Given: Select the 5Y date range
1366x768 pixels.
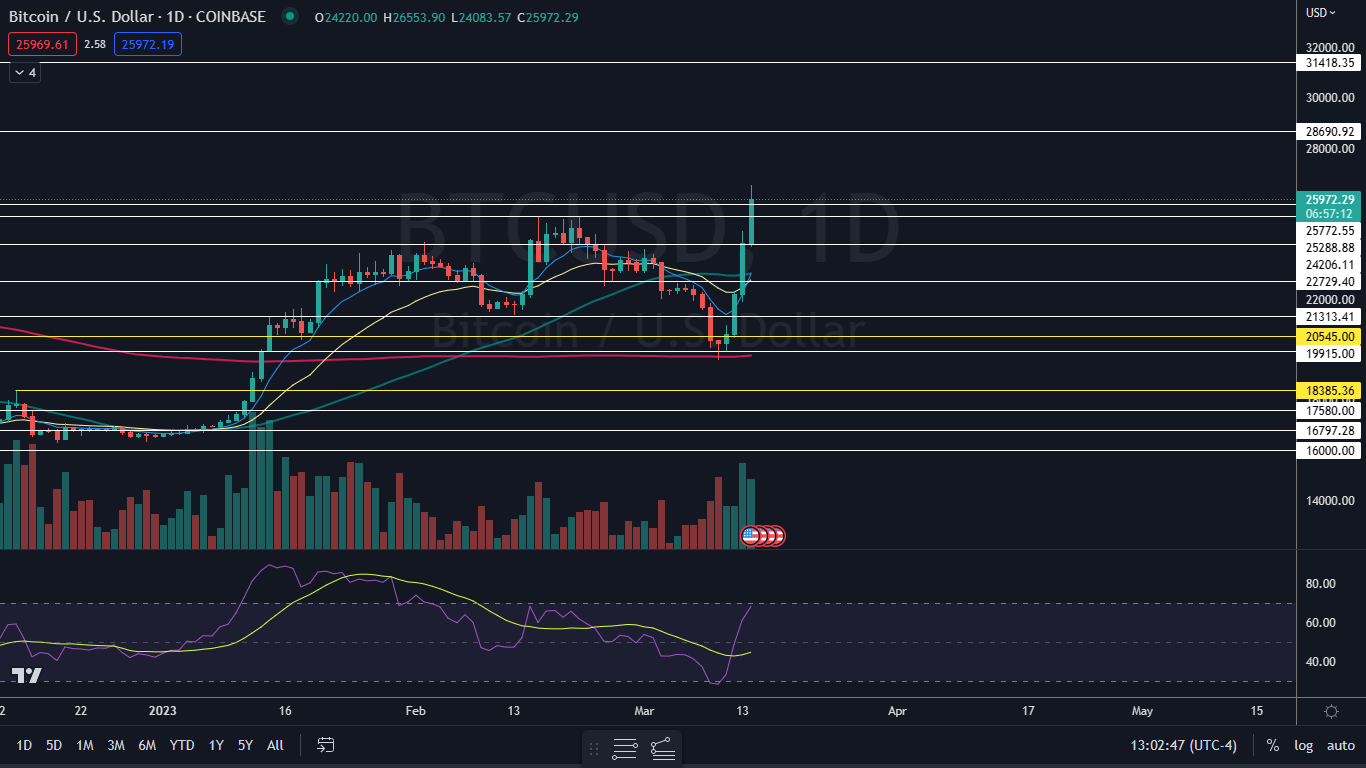Looking at the screenshot, I should click(246, 745).
